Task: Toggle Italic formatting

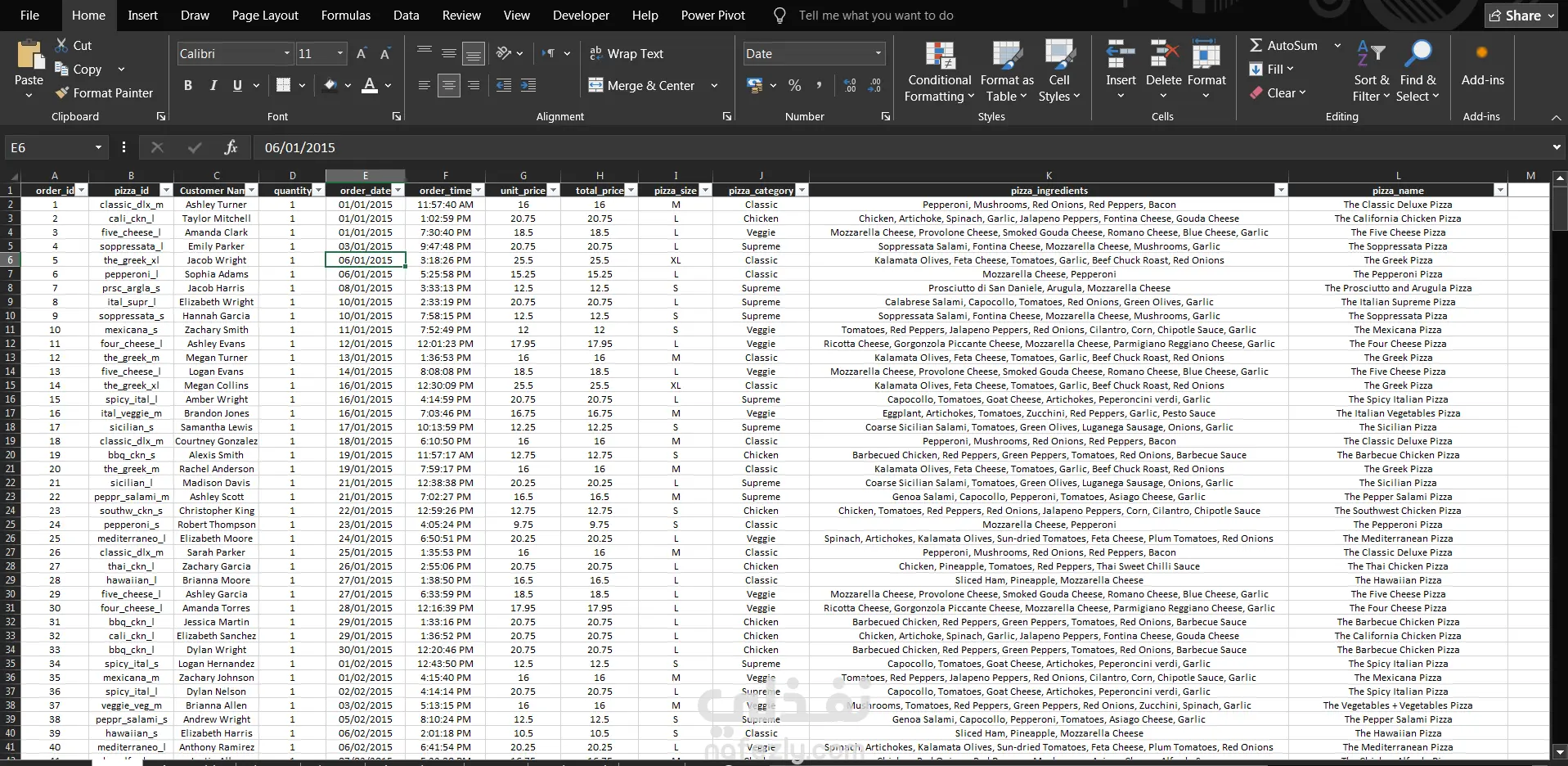Action: point(213,85)
